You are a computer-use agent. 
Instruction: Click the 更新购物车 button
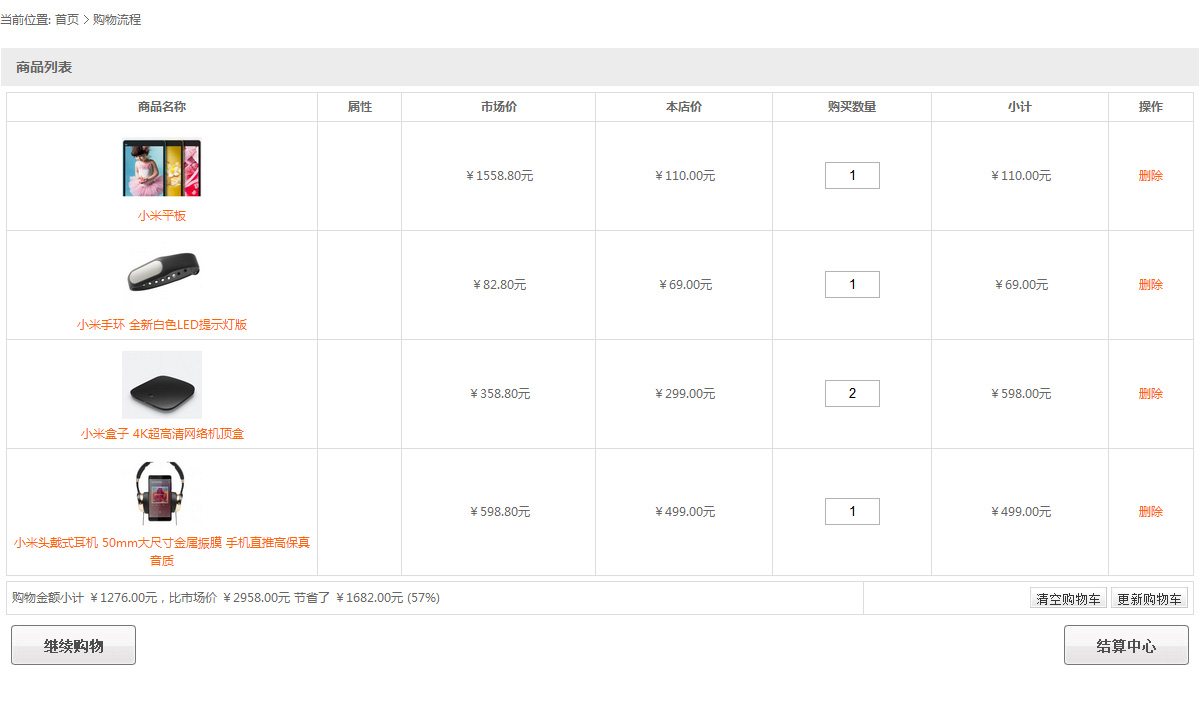(x=1149, y=599)
